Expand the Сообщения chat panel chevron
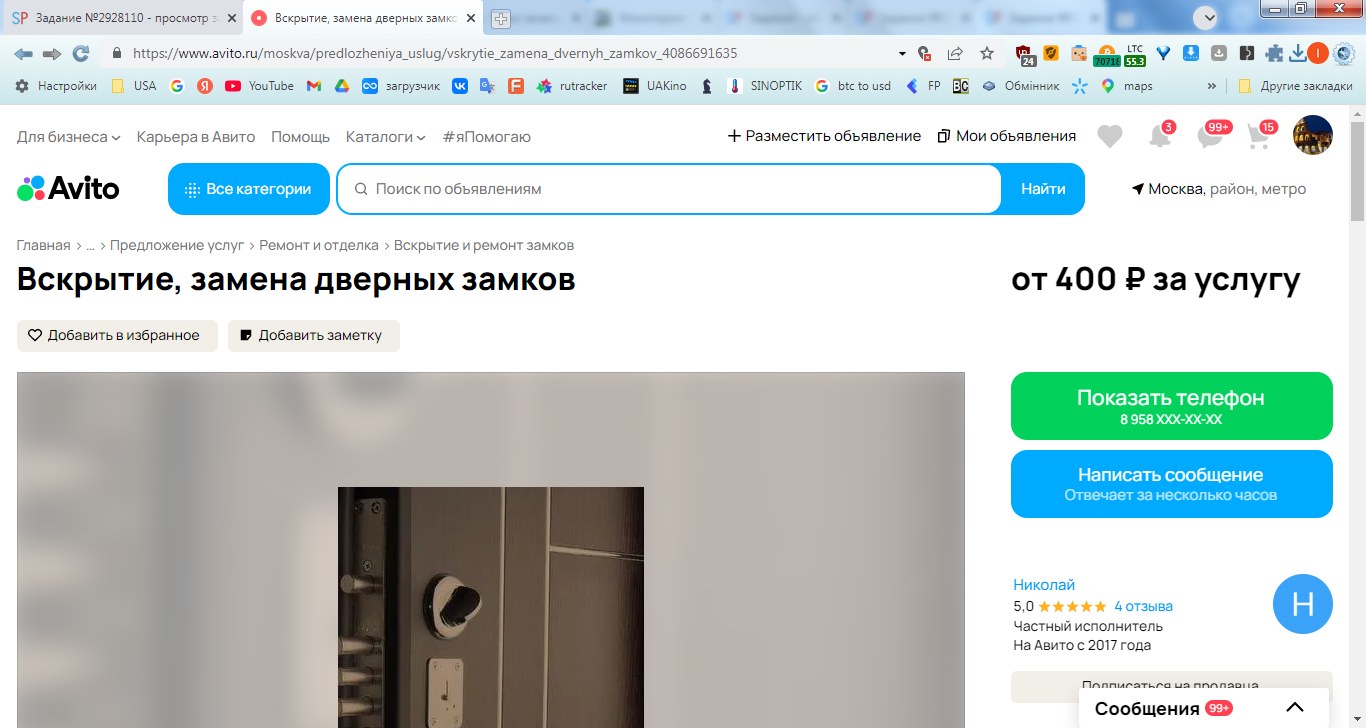The width and height of the screenshot is (1366, 728). (x=1294, y=708)
